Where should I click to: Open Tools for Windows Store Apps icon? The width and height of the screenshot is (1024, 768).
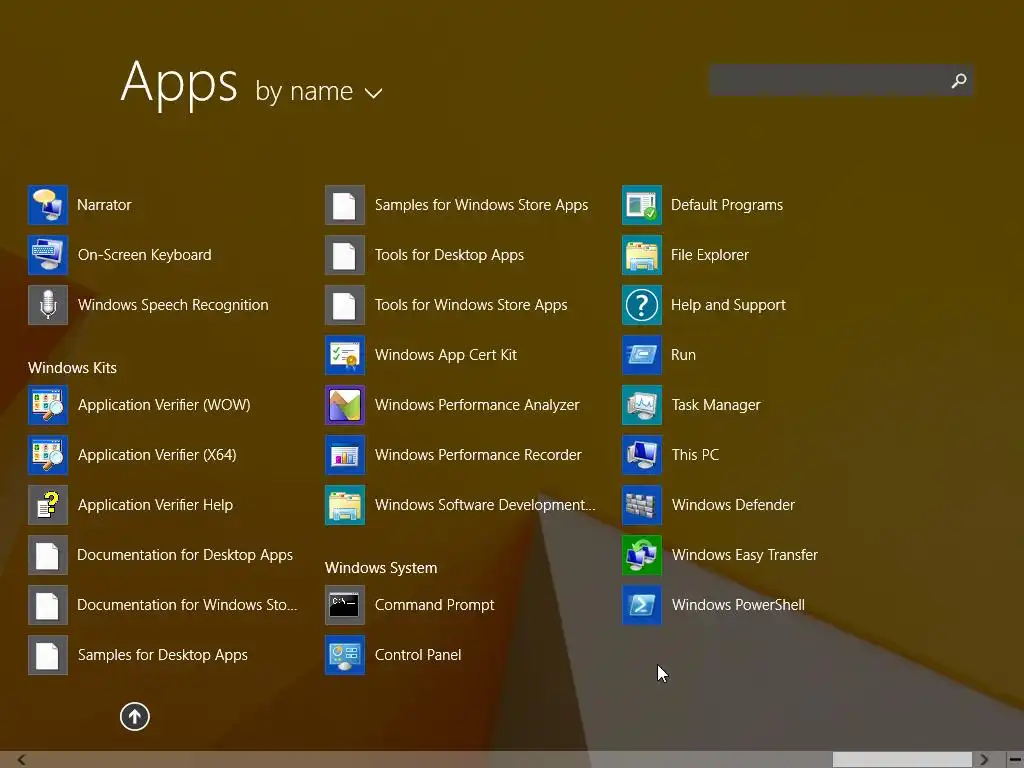(x=345, y=305)
